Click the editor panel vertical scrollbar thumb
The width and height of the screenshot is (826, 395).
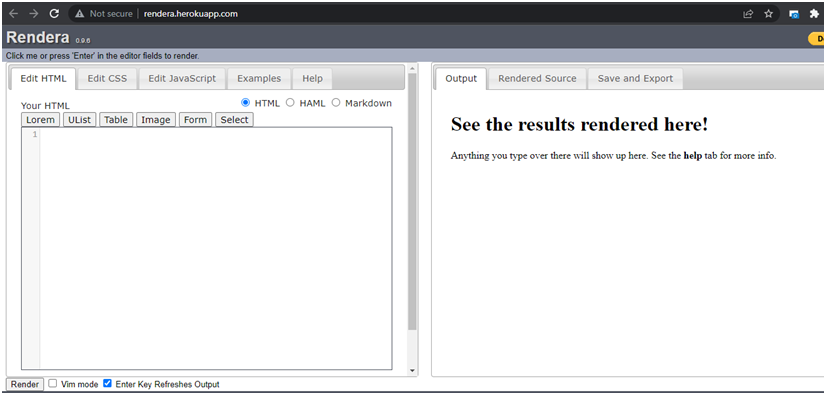412,202
